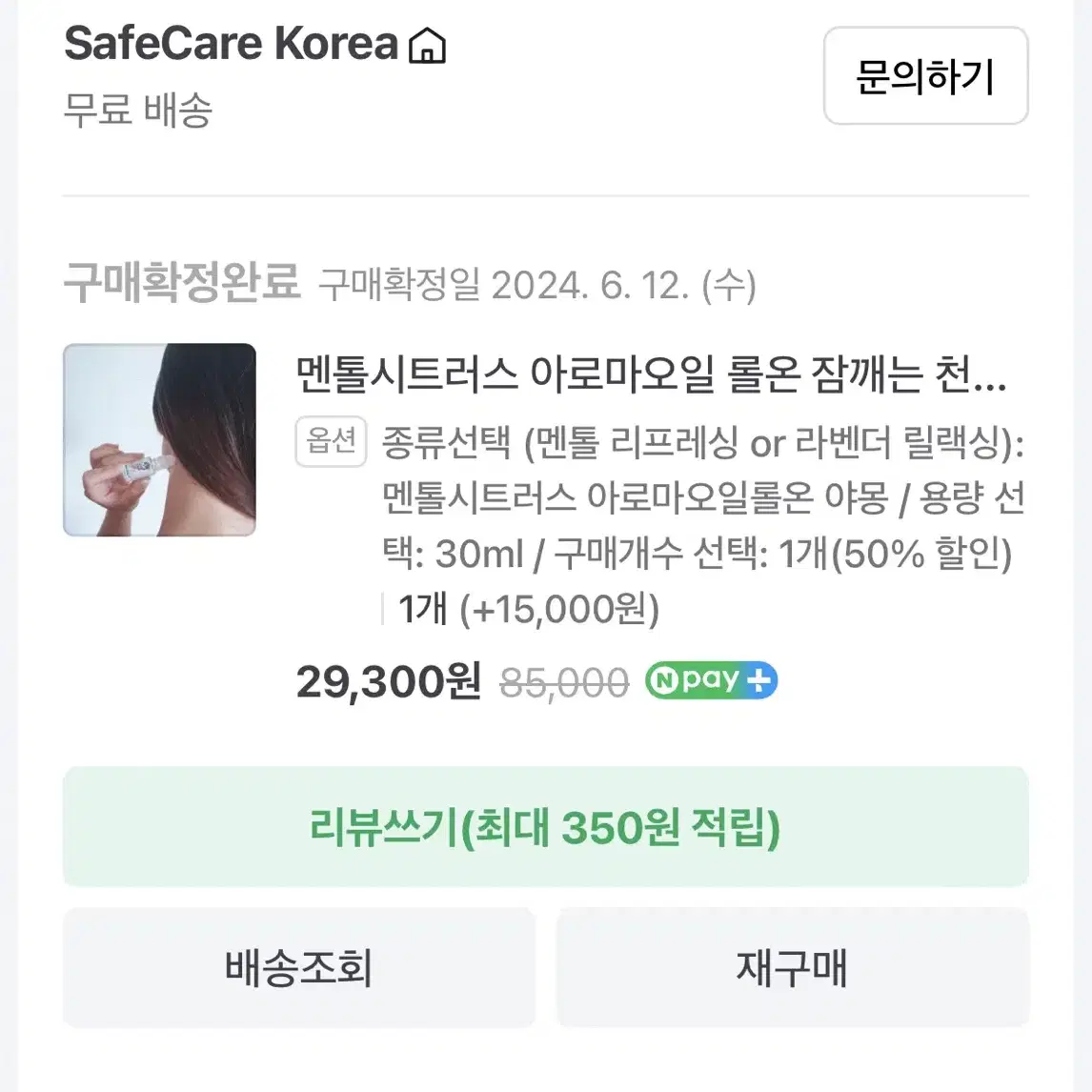Tap the 1개 (+15,000원) quantity text
This screenshot has width=1092, height=1092.
pos(529,609)
